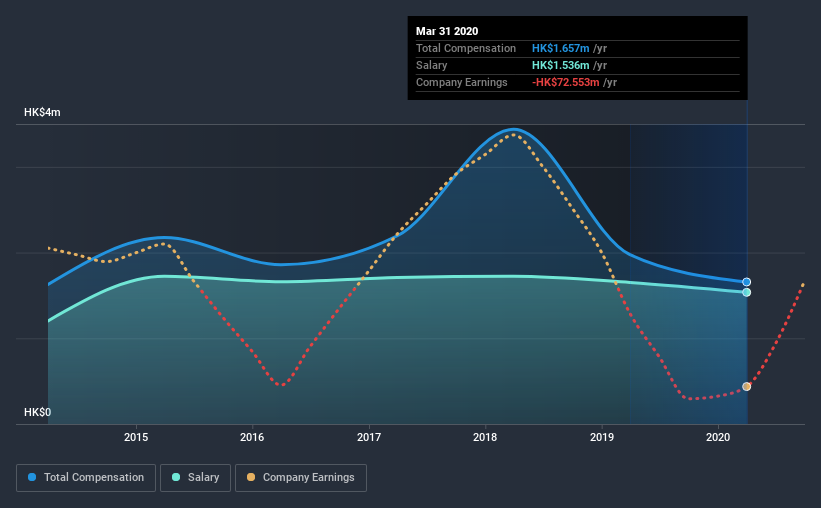Click the 2017 x-axis label
821x508 pixels.
click(x=369, y=437)
